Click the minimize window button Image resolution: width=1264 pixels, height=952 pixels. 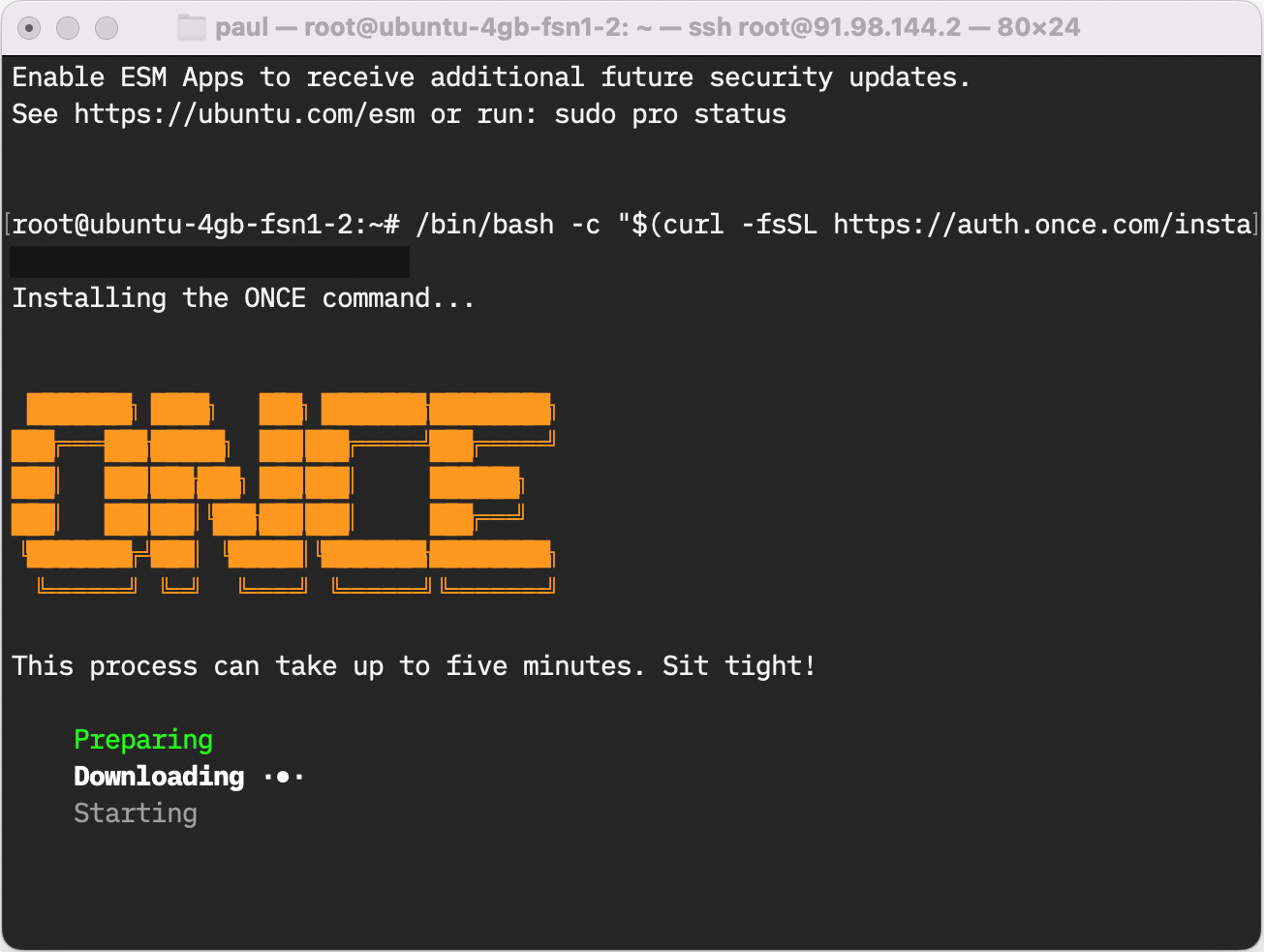click(x=68, y=28)
